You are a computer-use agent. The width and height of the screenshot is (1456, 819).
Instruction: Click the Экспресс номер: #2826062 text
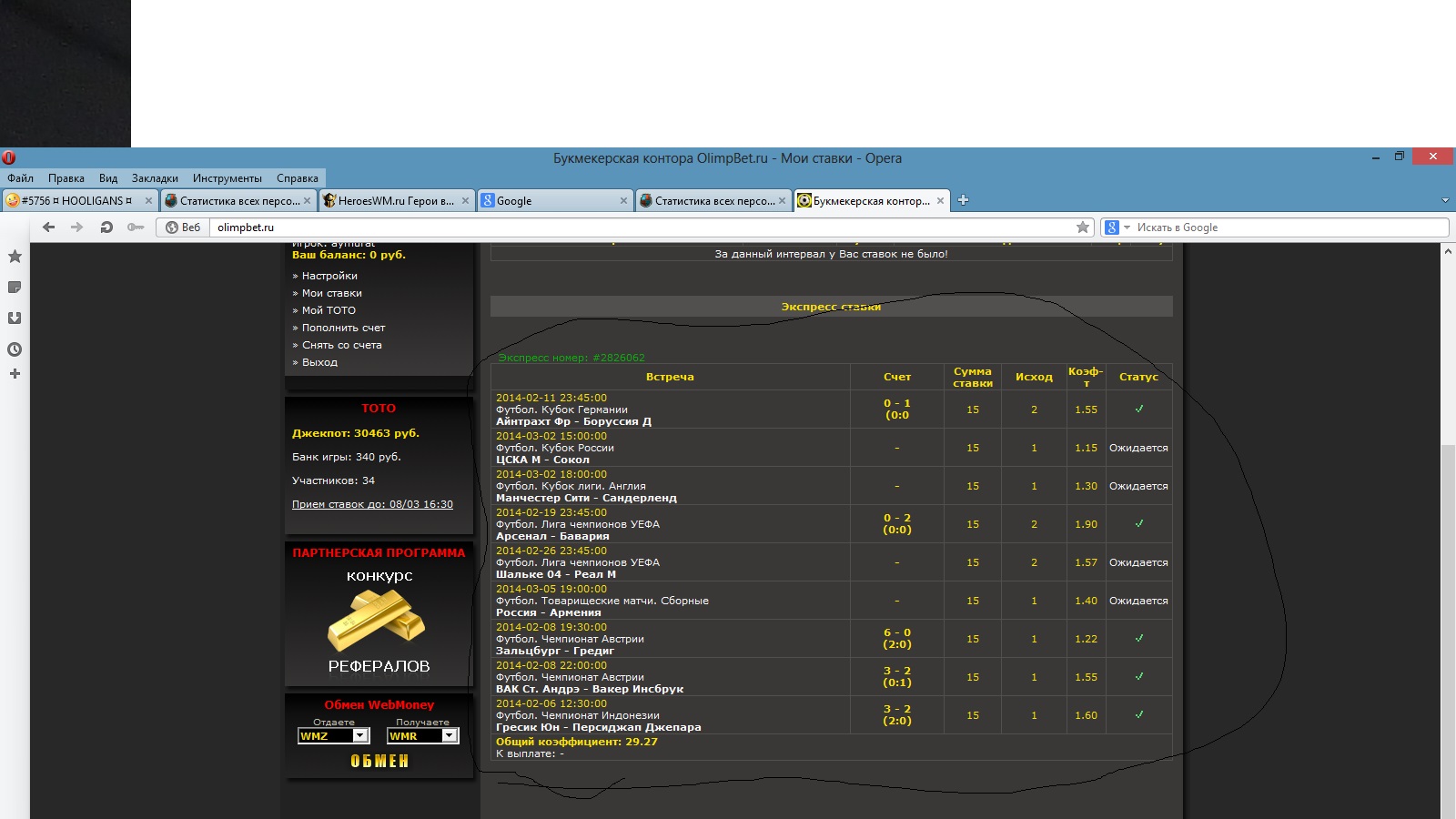[x=571, y=358]
